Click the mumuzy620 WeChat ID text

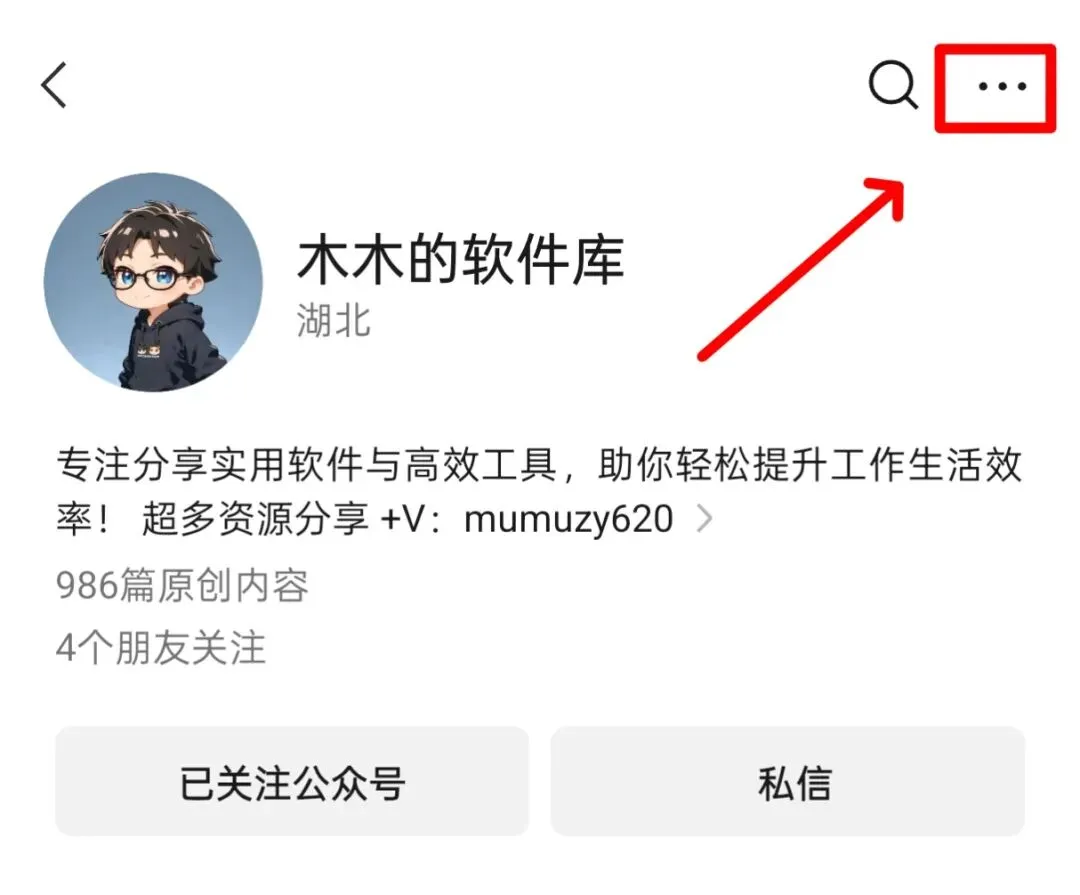569,519
